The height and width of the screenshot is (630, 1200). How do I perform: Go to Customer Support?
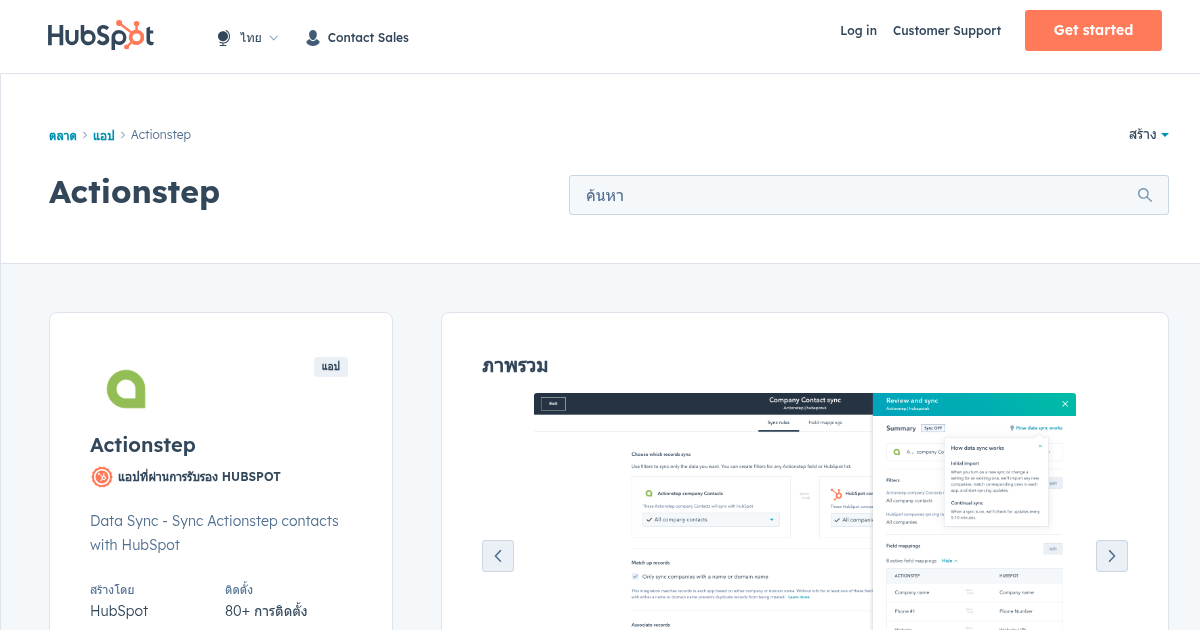(x=947, y=31)
